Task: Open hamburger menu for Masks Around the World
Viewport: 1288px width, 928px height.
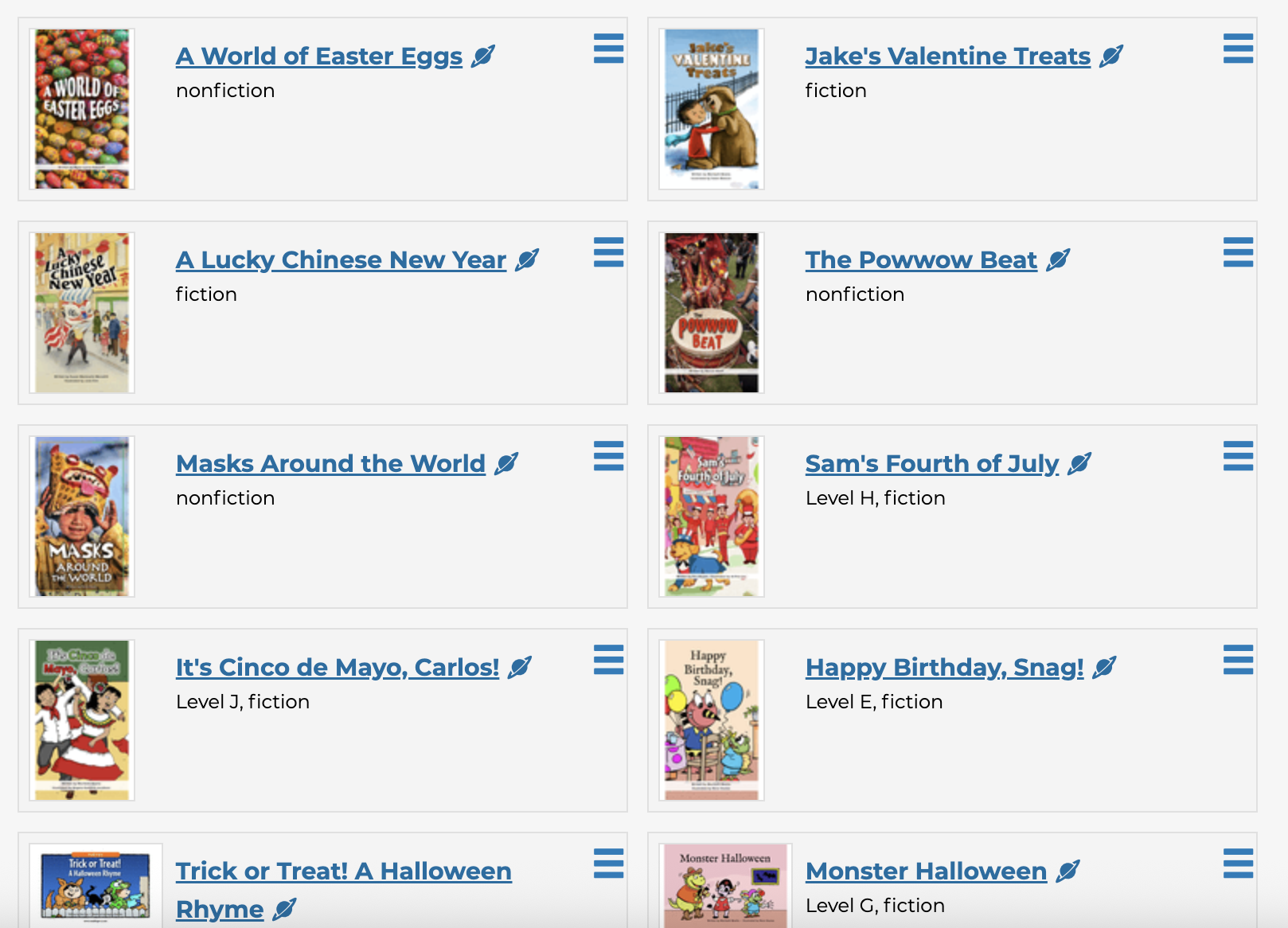Action: pos(608,456)
